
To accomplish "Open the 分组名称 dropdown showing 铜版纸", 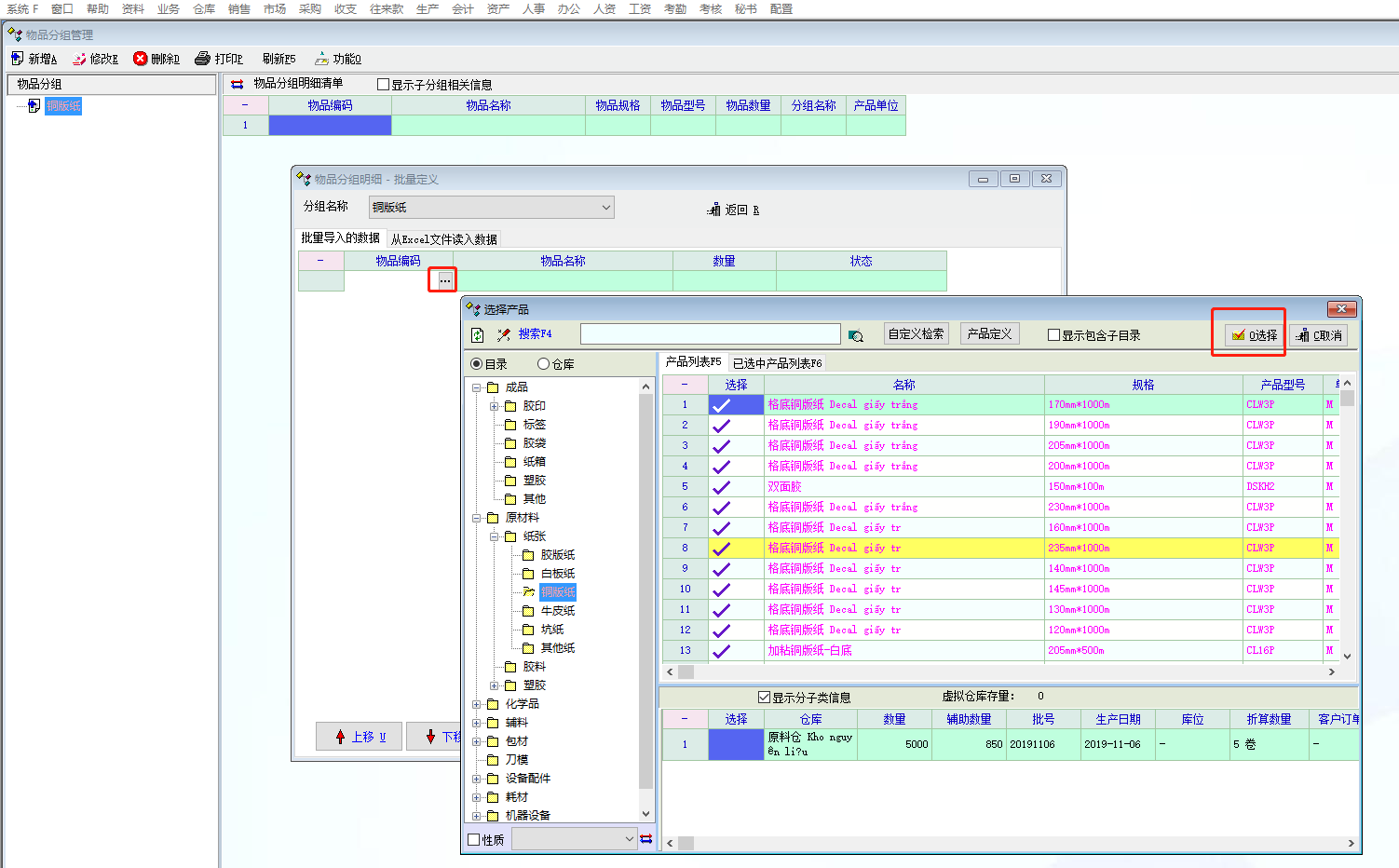I will tap(605, 207).
